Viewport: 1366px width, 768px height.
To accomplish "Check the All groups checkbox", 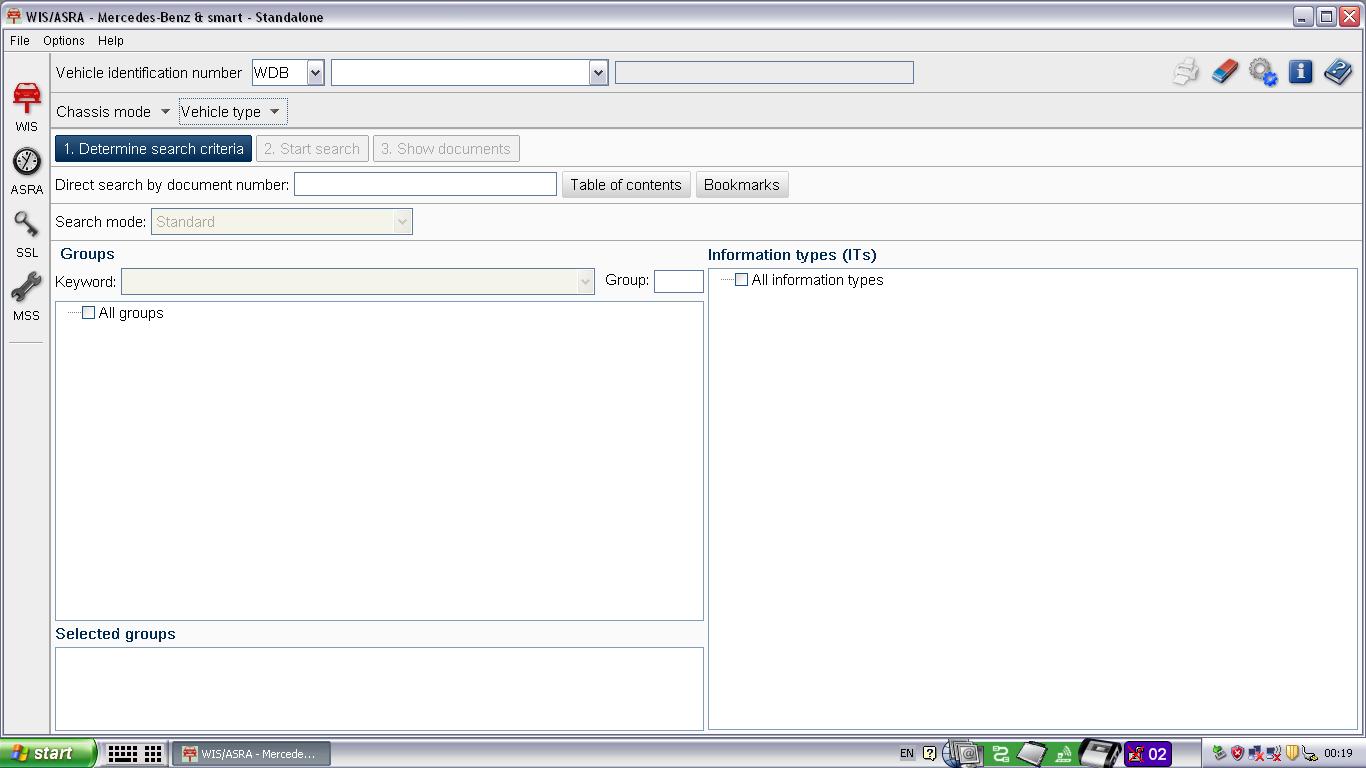I will point(88,313).
